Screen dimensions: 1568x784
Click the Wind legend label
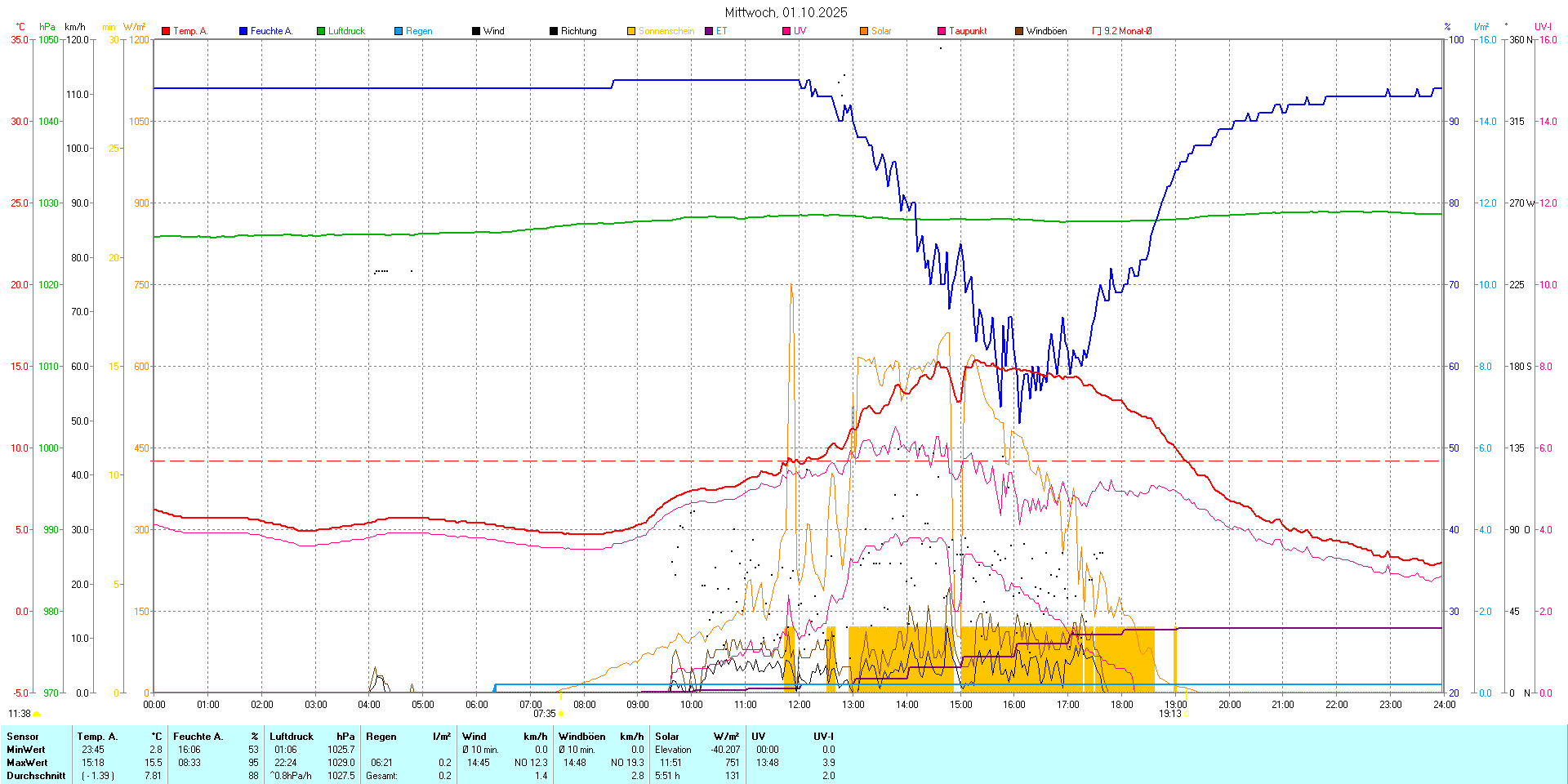point(493,31)
